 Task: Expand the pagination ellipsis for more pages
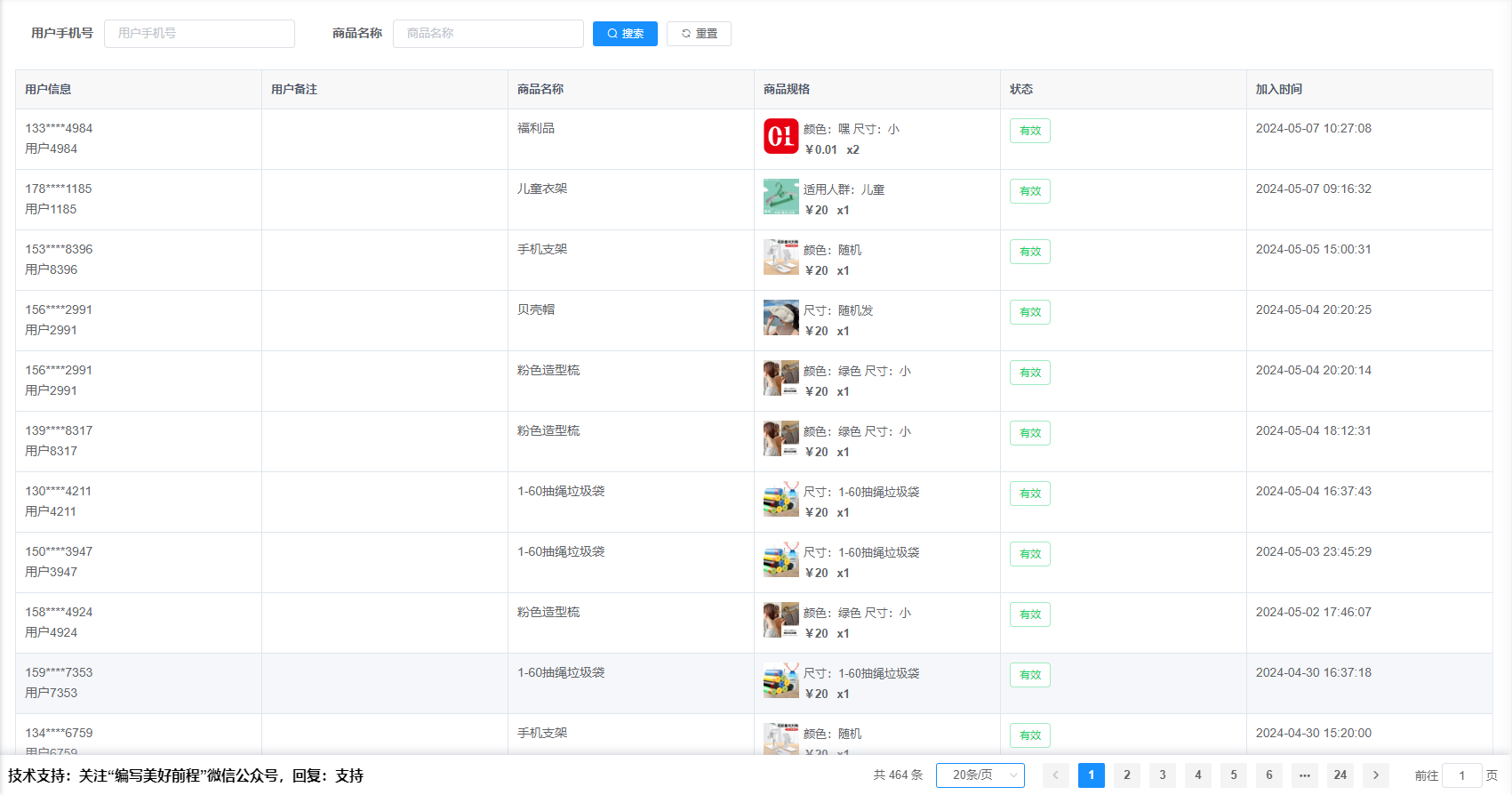point(1304,775)
